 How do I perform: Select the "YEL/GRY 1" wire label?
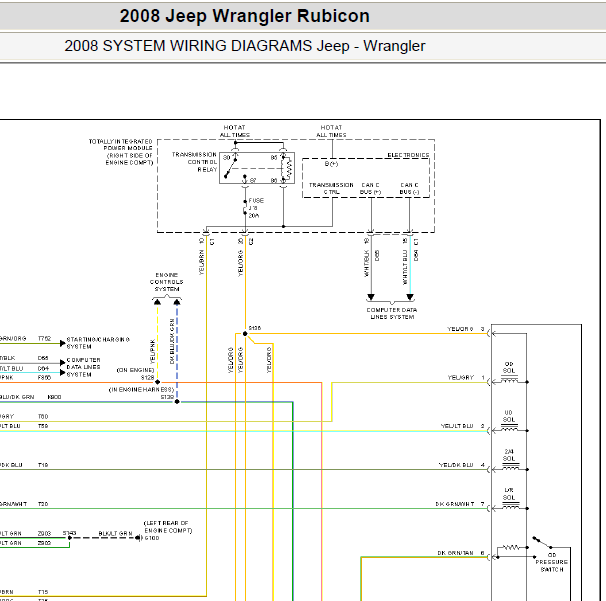pos(466,377)
